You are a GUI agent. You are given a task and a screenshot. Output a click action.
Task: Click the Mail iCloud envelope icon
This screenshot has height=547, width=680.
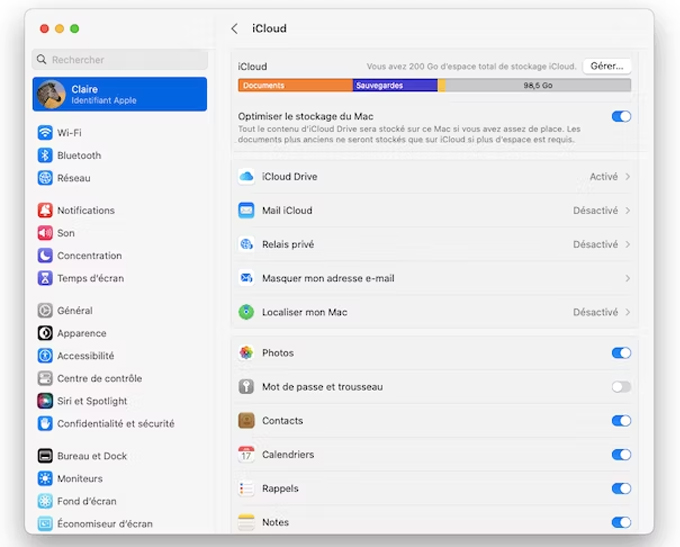click(x=246, y=210)
